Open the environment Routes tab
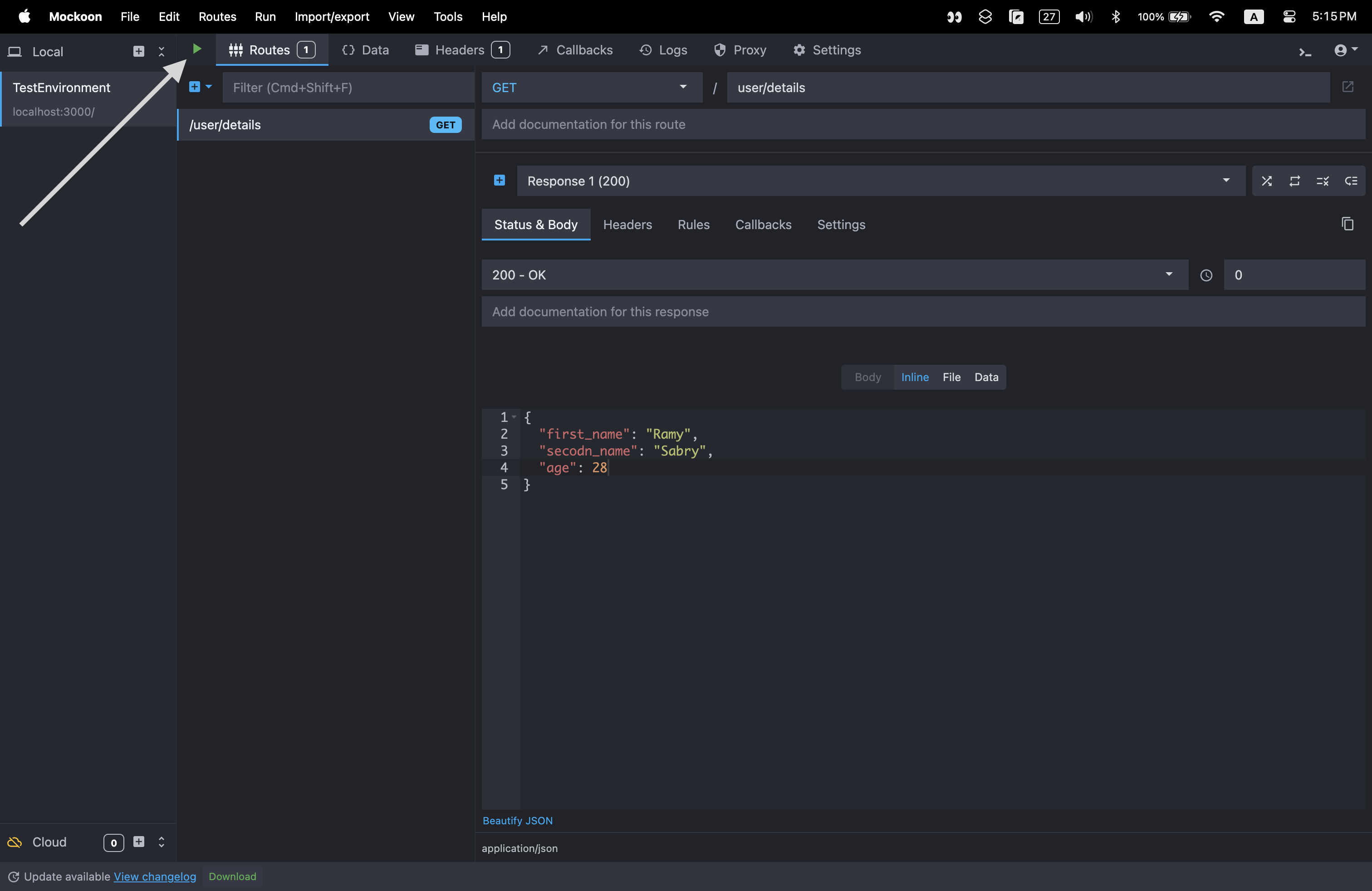Viewport: 1372px width, 891px height. point(271,50)
